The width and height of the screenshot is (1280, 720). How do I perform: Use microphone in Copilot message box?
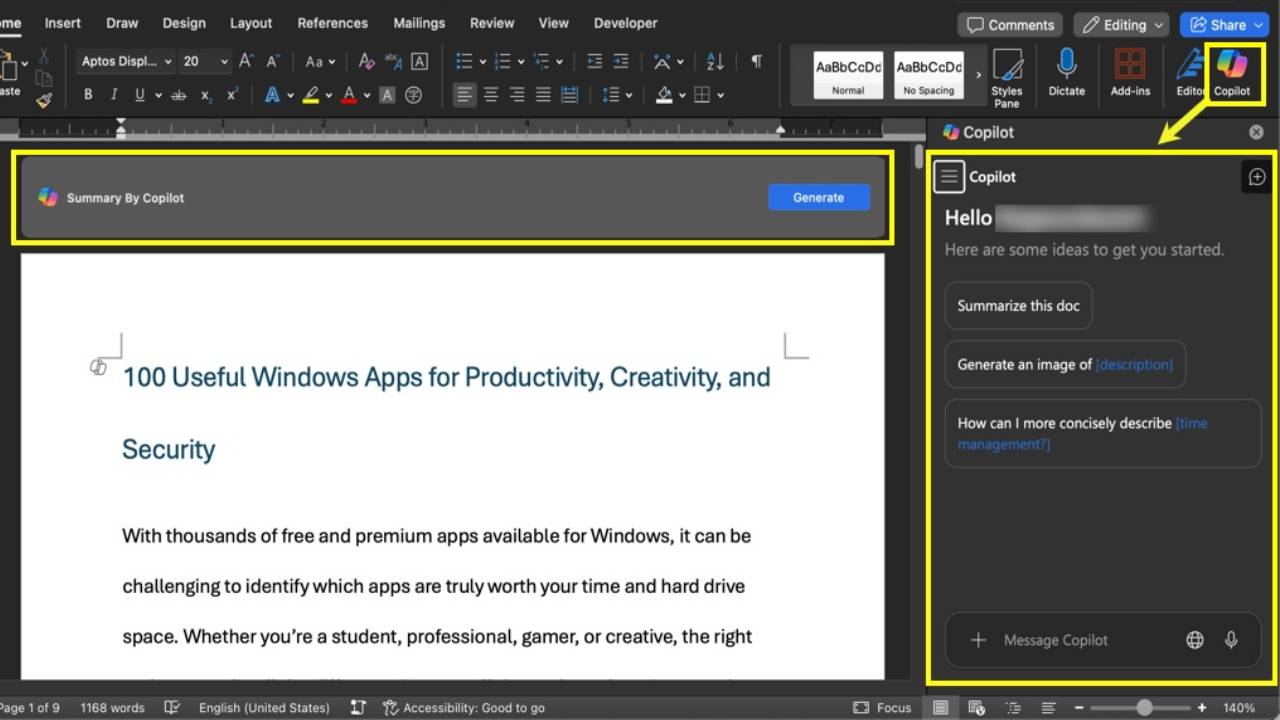(x=1231, y=640)
